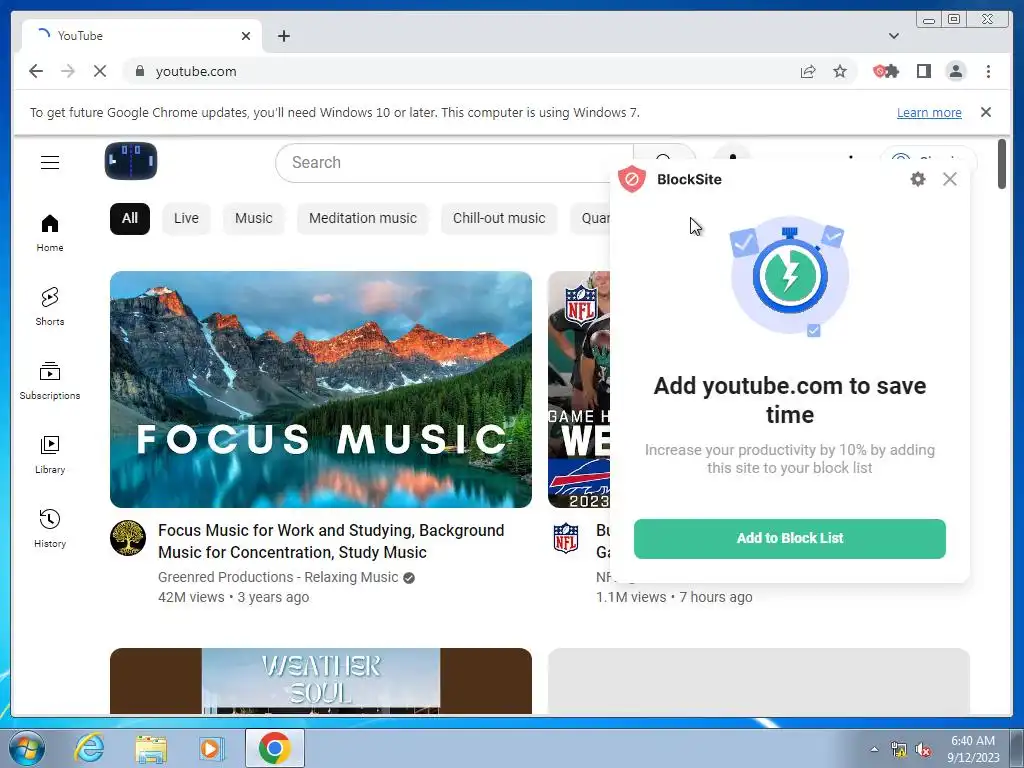Open the YouTube hamburger guide menu
1024x768 pixels.
[x=50, y=162]
